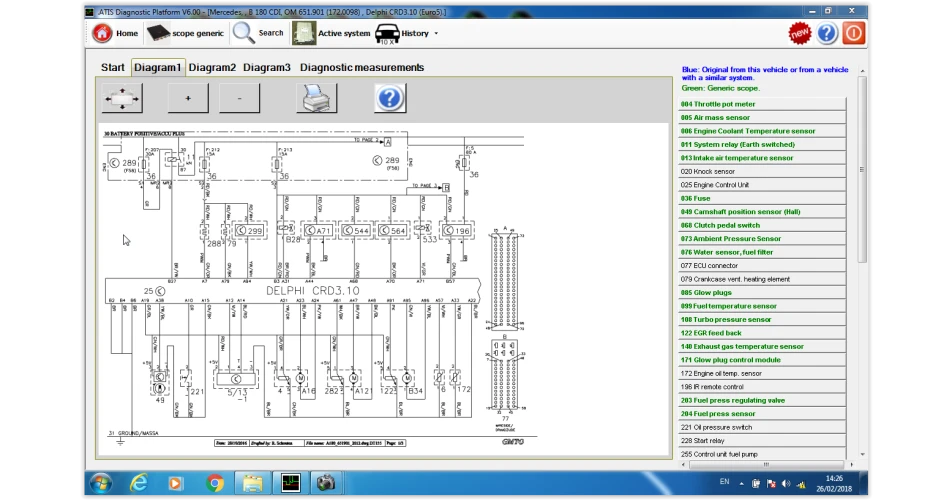Open media player taskbar icon
This screenshot has height=500, width=952.
[175, 484]
